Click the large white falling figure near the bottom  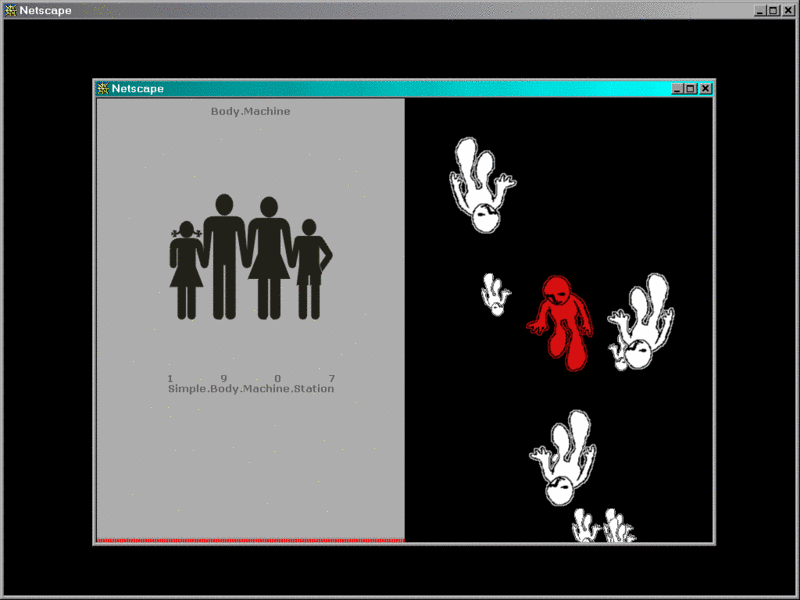pyautogui.click(x=563, y=458)
